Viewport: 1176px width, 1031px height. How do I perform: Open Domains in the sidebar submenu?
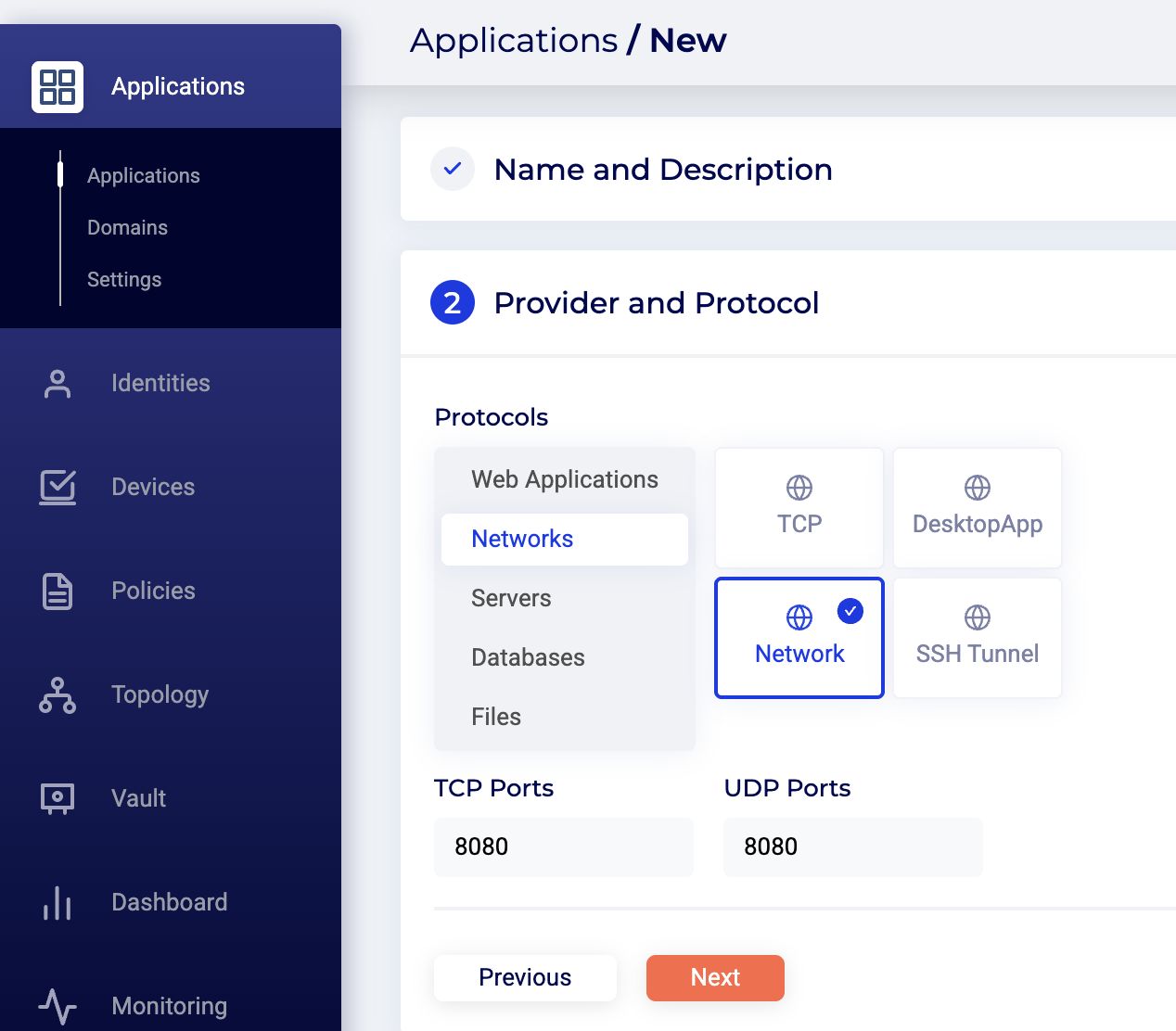pos(127,227)
